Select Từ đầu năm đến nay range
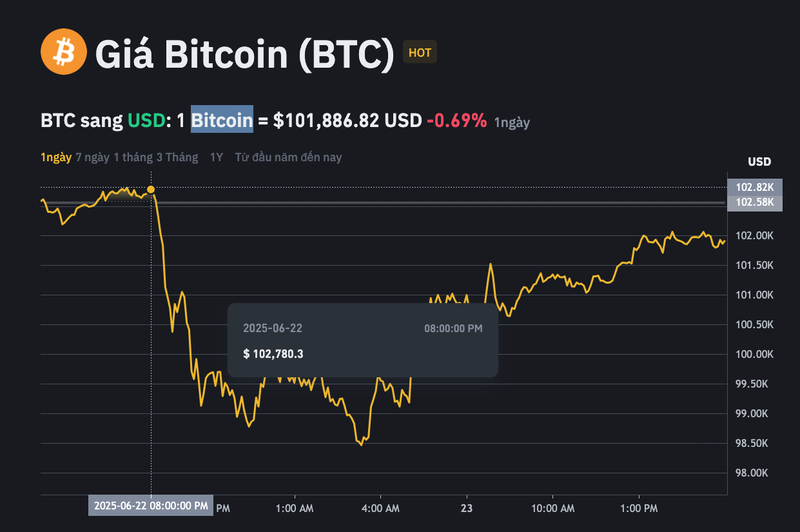This screenshot has height=532, width=800. pyautogui.click(x=287, y=158)
